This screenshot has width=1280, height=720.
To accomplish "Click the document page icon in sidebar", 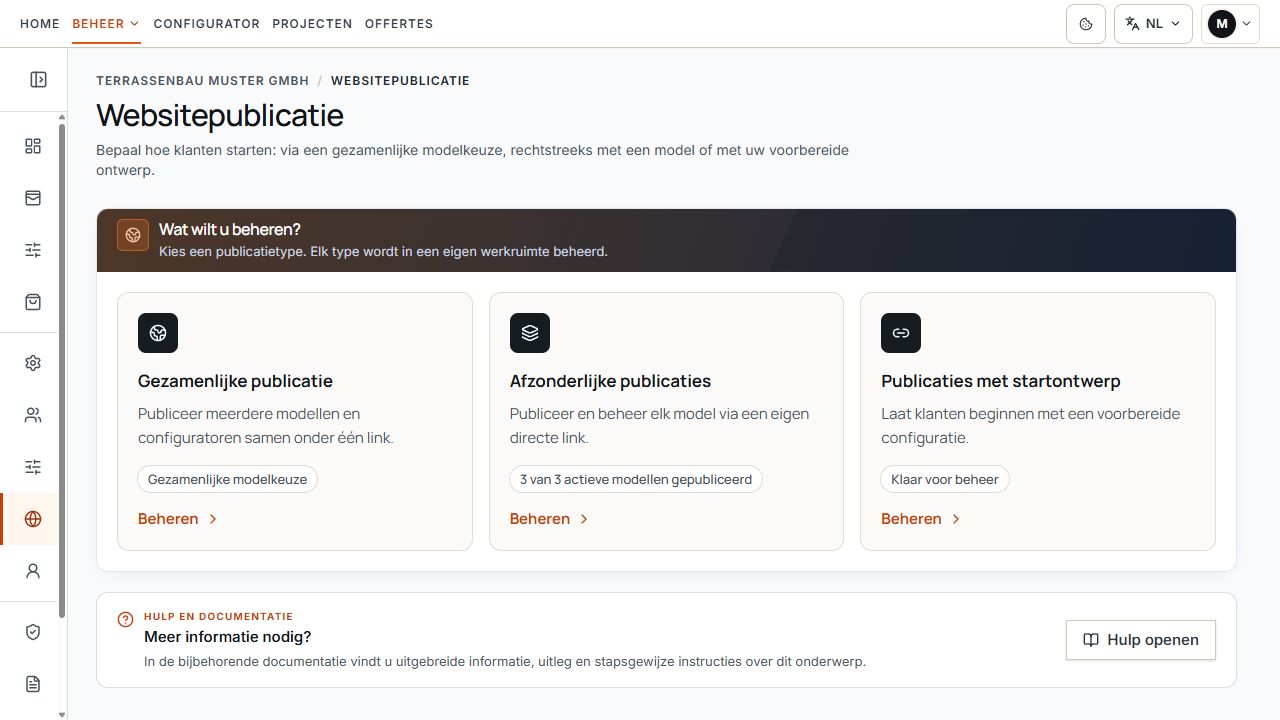I will tap(33, 684).
